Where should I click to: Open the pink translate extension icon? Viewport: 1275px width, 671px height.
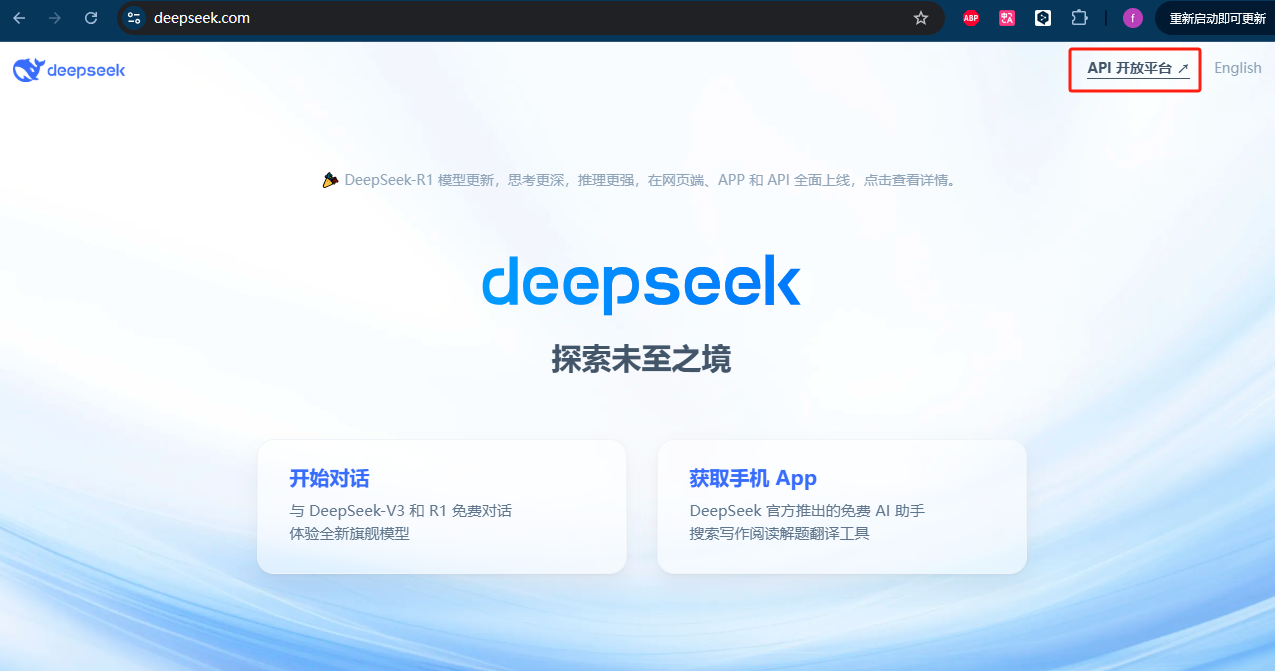1007,18
